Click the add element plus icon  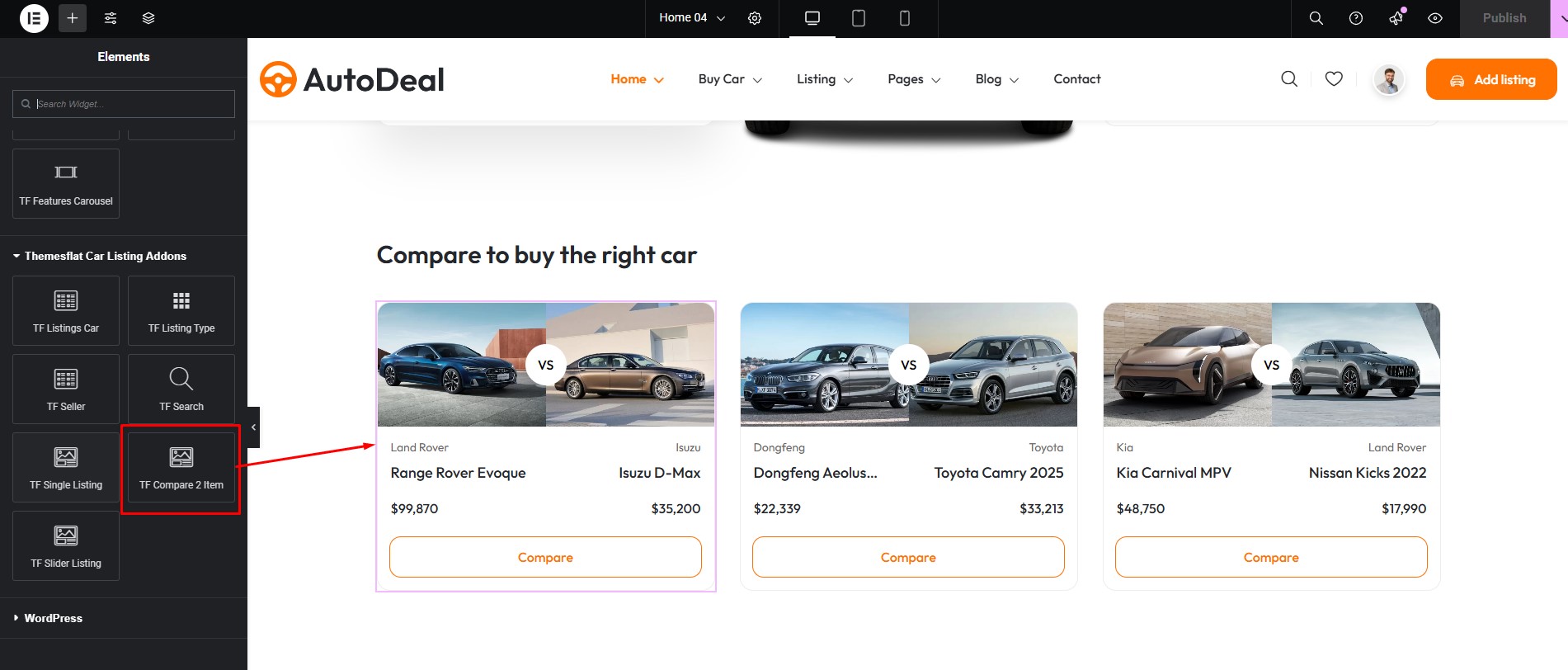[x=73, y=18]
